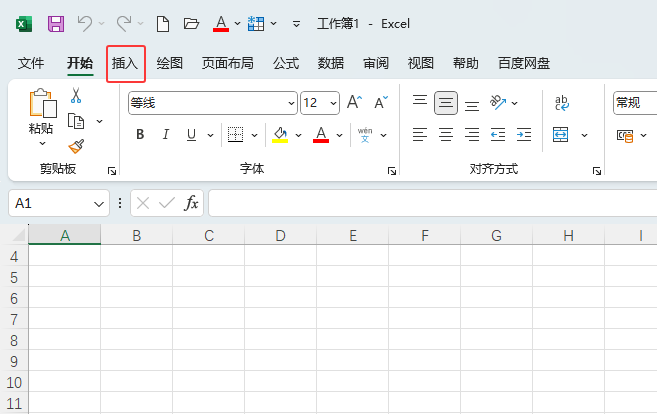This screenshot has height=414, width=657.
Task: Apply red font color in Font group
Action: point(321,135)
